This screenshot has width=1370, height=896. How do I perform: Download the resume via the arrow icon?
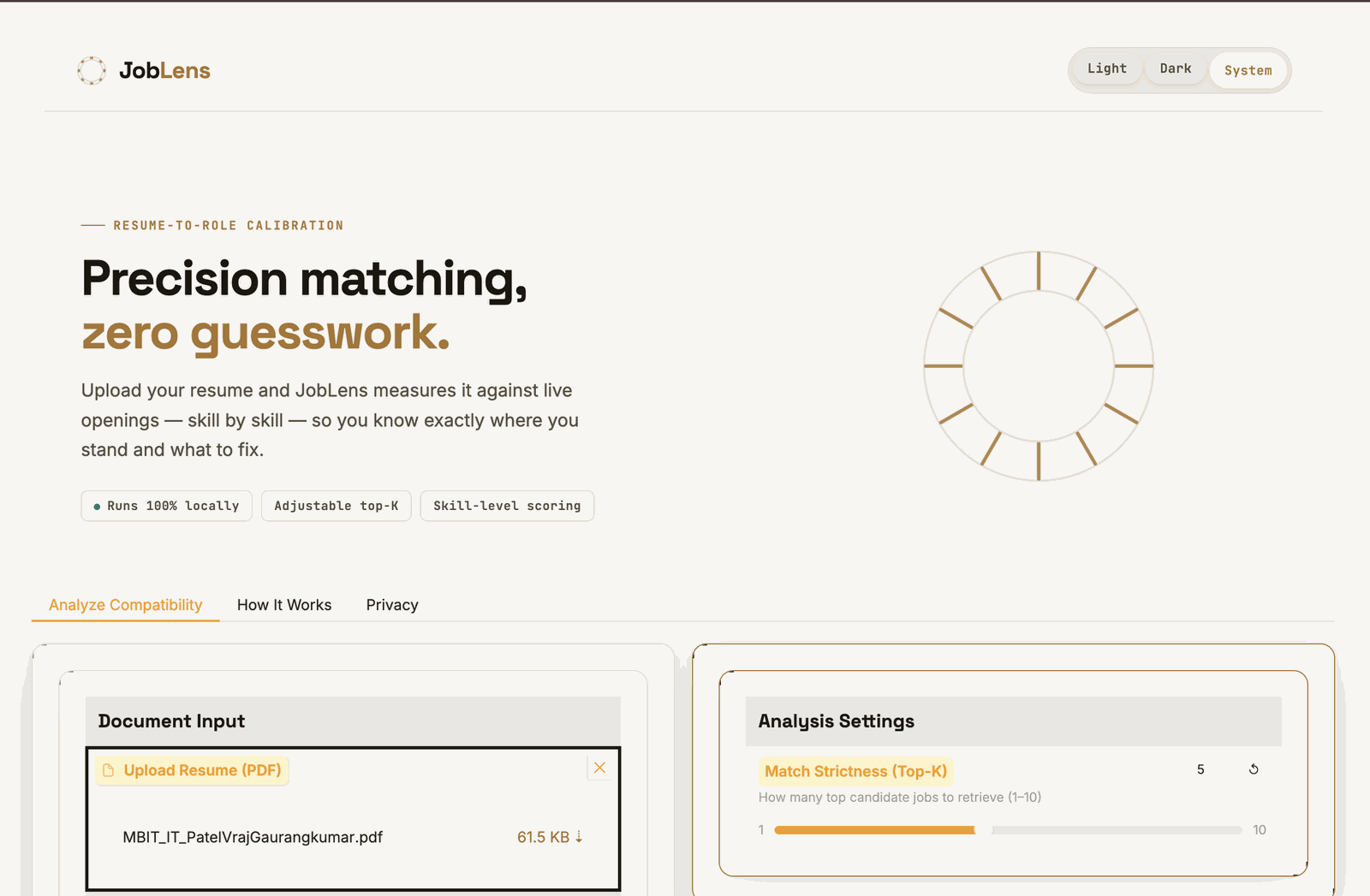pyautogui.click(x=579, y=837)
